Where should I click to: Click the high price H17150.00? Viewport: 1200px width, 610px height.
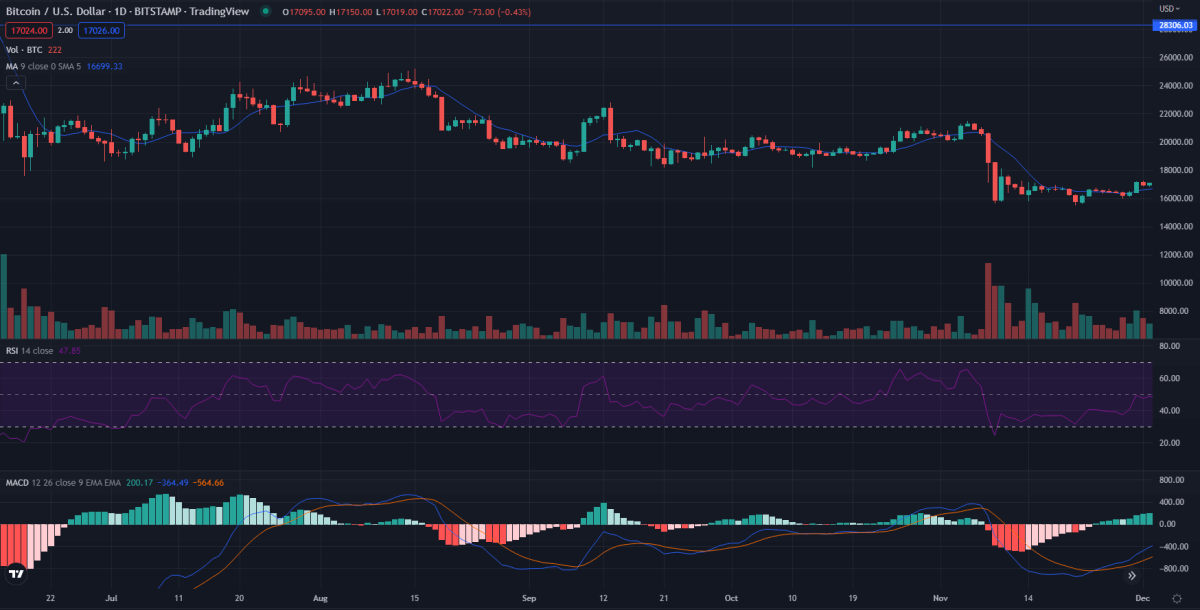pos(349,12)
